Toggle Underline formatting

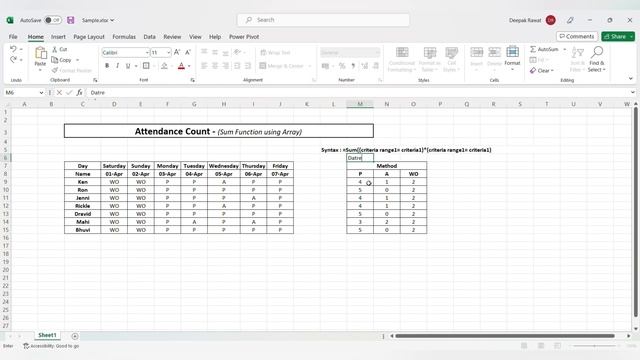(x=128, y=66)
